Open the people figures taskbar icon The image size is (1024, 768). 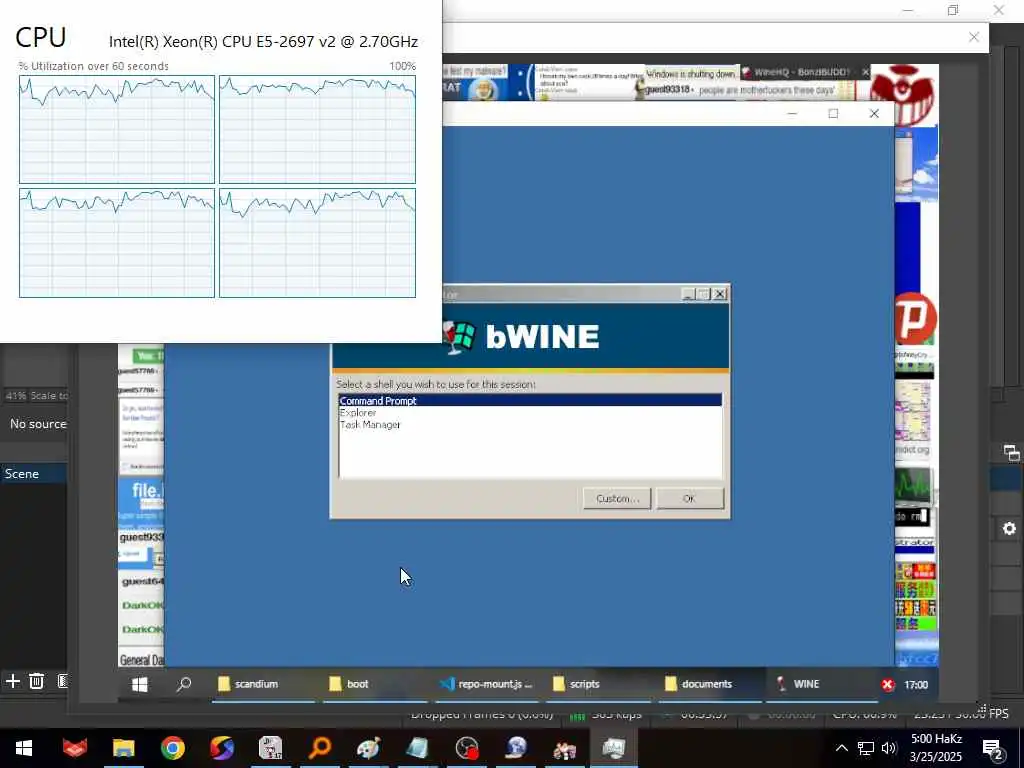point(565,748)
